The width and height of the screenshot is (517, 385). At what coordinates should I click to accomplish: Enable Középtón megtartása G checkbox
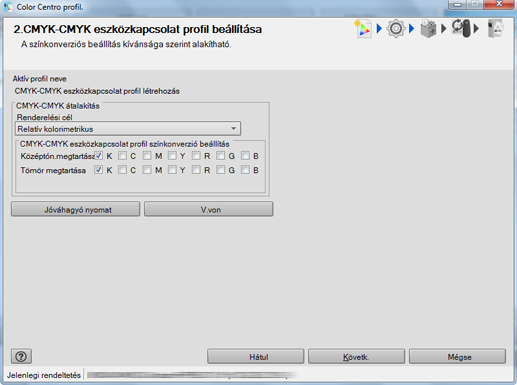[x=220, y=156]
